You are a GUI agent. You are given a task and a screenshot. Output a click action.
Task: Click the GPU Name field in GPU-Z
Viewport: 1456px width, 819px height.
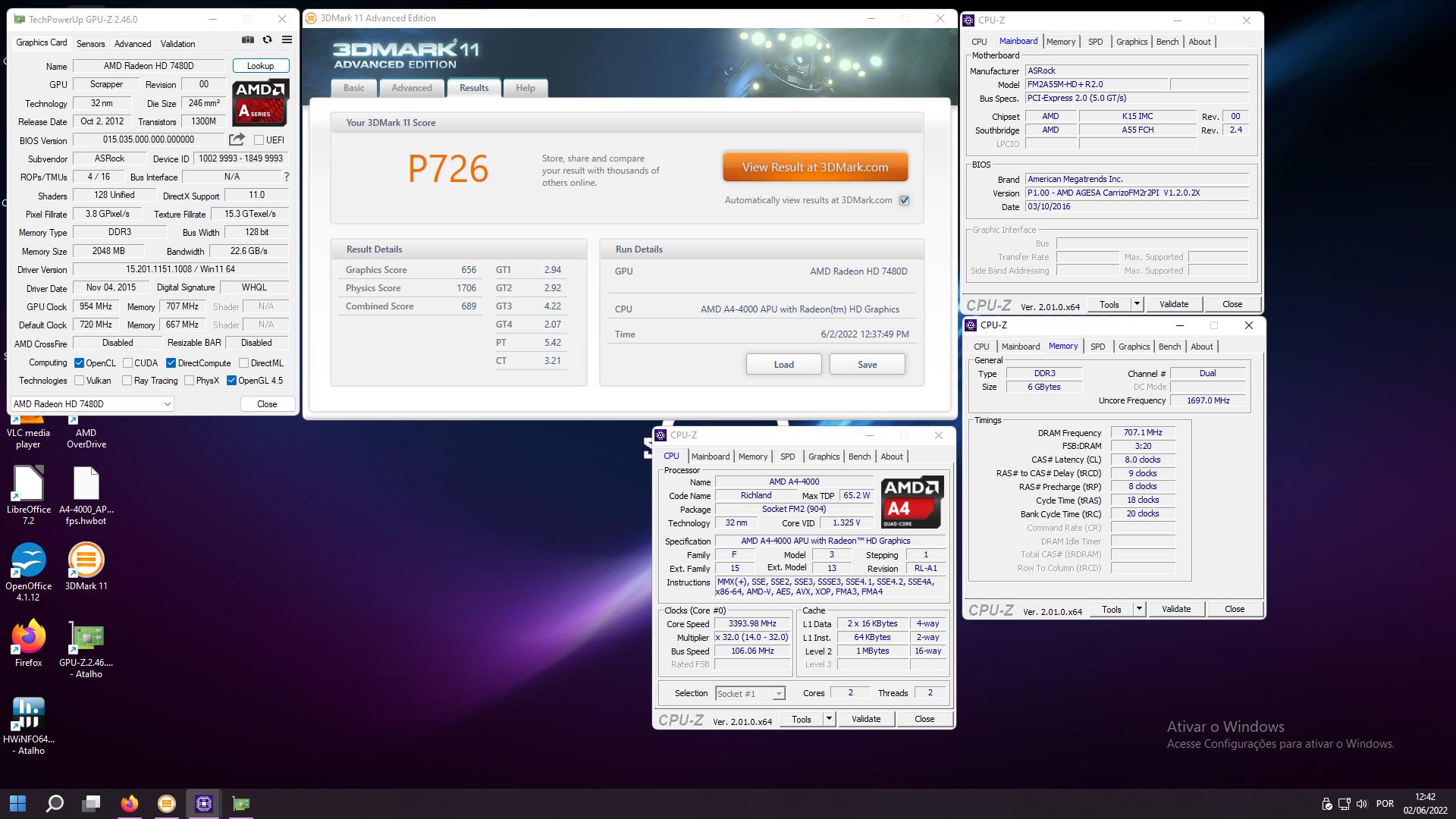point(149,66)
